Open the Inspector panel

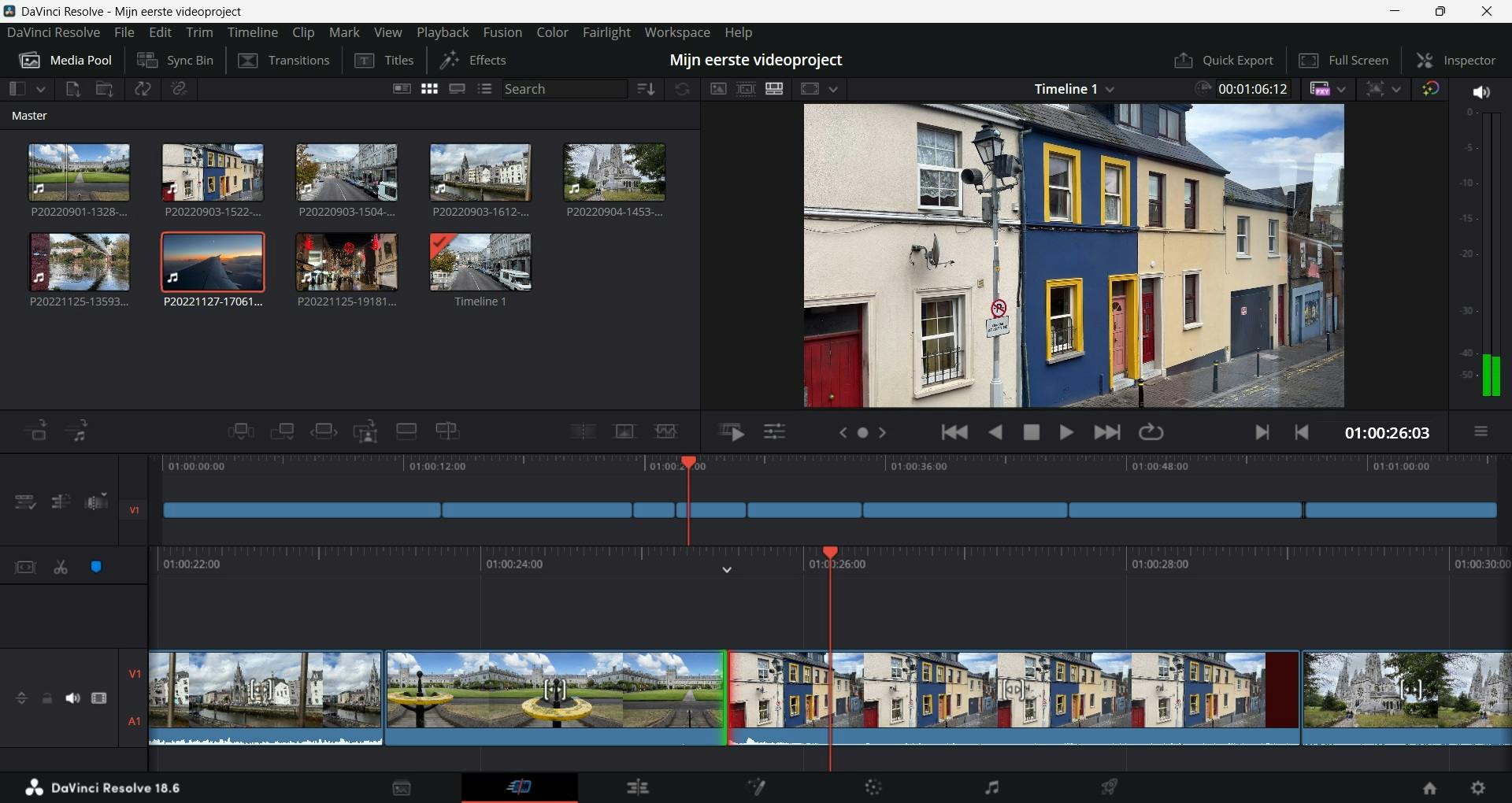1456,61
